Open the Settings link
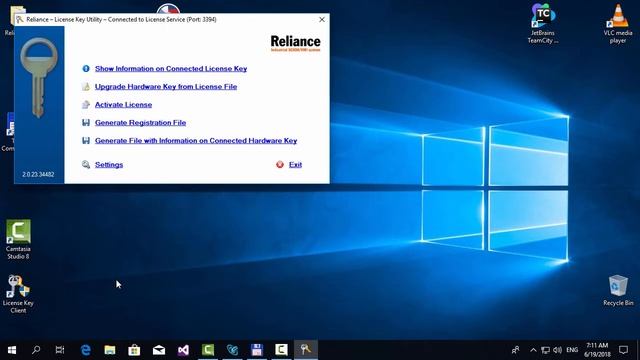Image resolution: width=640 pixels, height=360 pixels. click(x=109, y=164)
